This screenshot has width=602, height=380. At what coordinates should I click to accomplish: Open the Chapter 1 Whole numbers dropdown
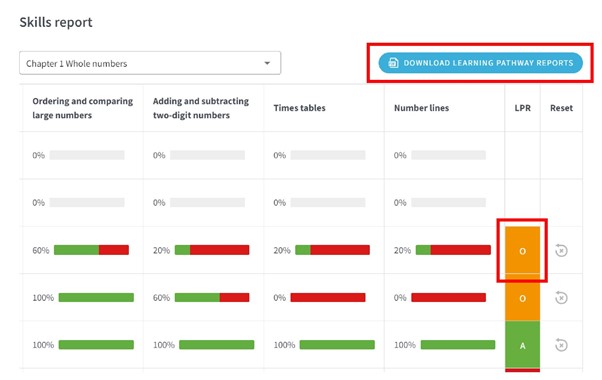pos(150,63)
